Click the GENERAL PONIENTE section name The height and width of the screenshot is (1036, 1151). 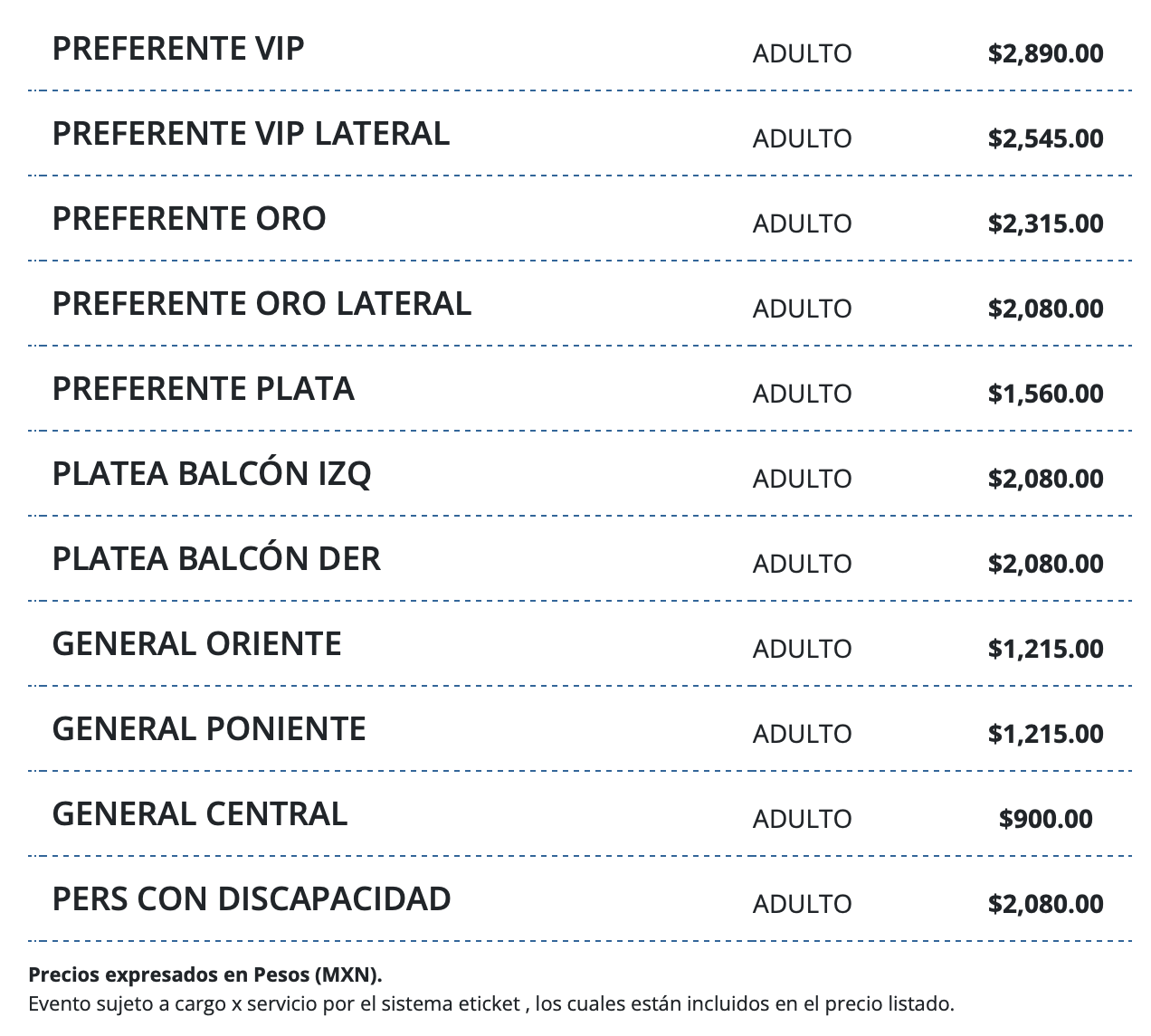(x=209, y=729)
